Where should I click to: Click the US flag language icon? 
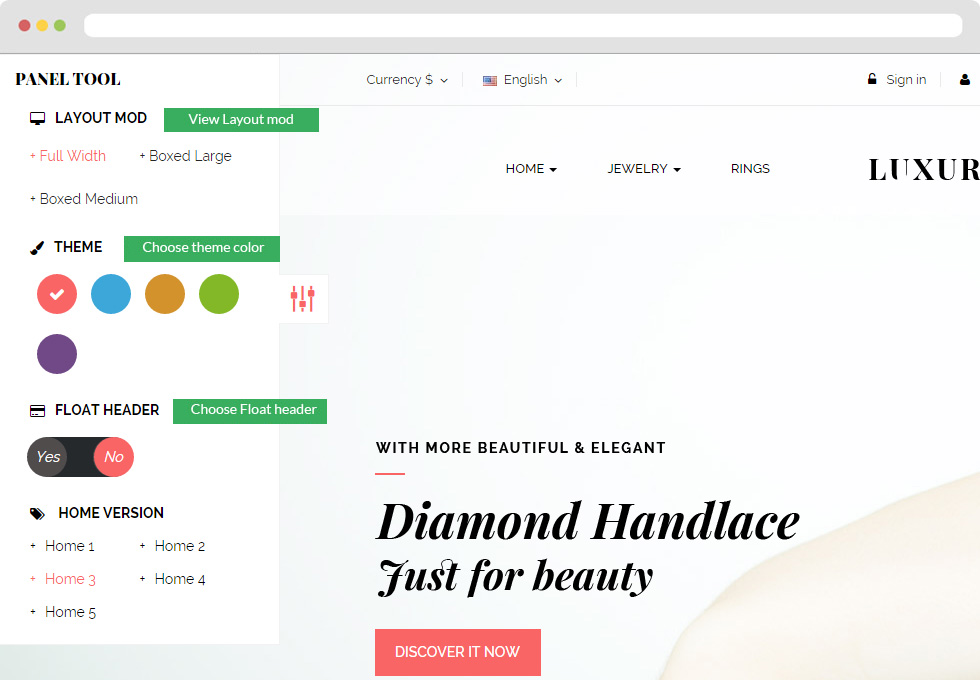click(x=490, y=81)
